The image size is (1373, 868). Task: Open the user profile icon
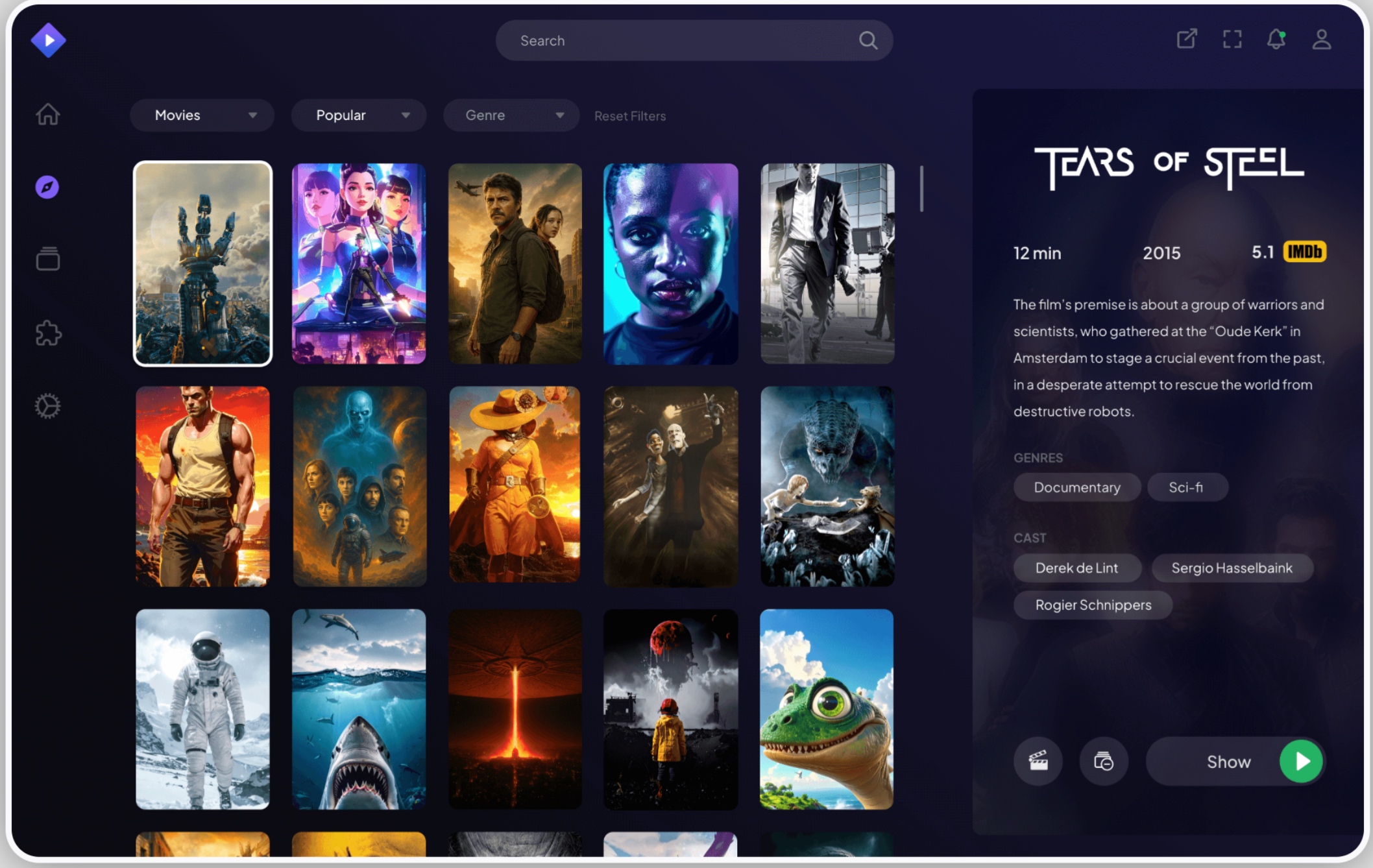click(x=1322, y=39)
